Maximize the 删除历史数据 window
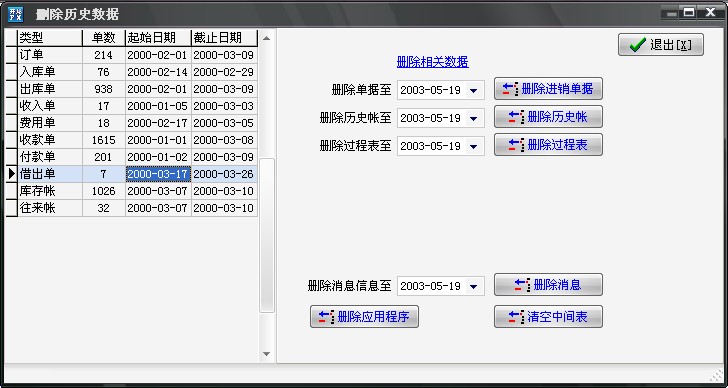Viewport: 728px width, 388px height. click(689, 13)
